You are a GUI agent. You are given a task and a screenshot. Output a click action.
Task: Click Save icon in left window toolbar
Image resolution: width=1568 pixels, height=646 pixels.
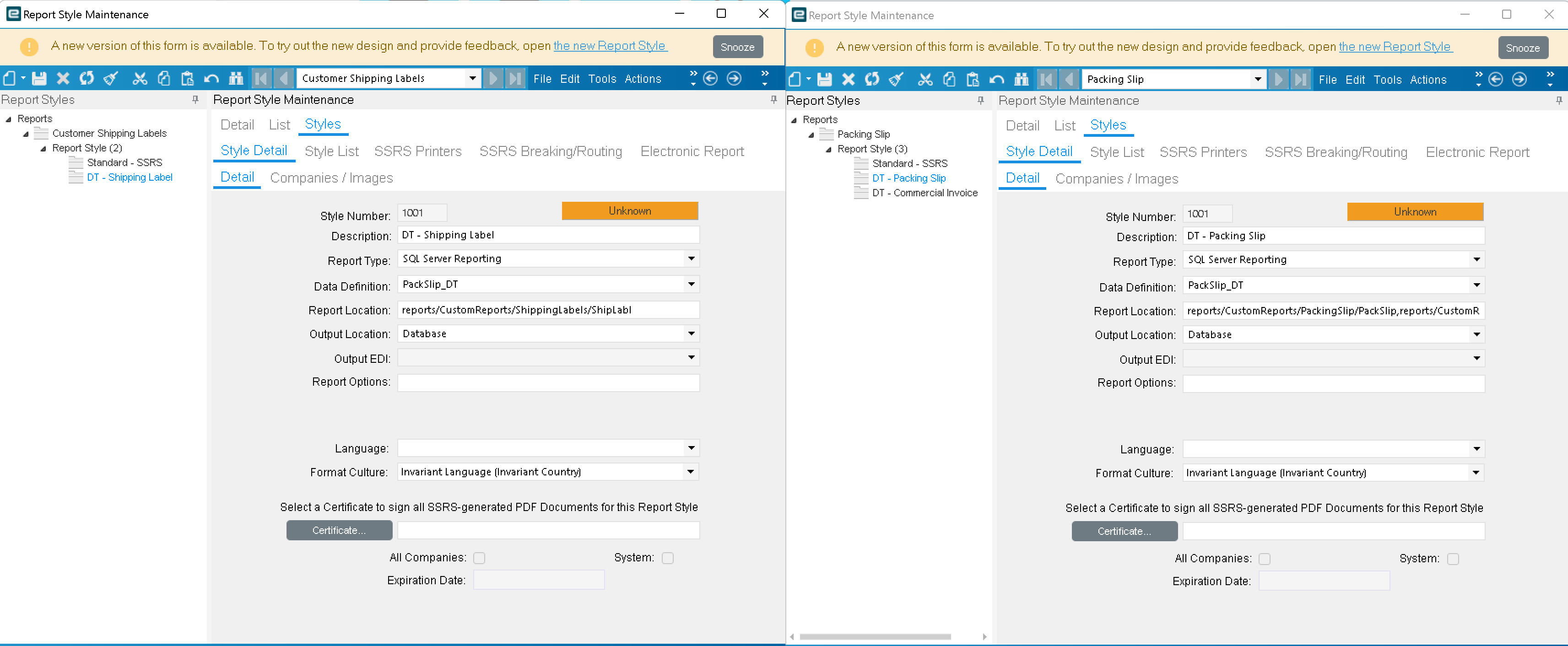[x=39, y=79]
